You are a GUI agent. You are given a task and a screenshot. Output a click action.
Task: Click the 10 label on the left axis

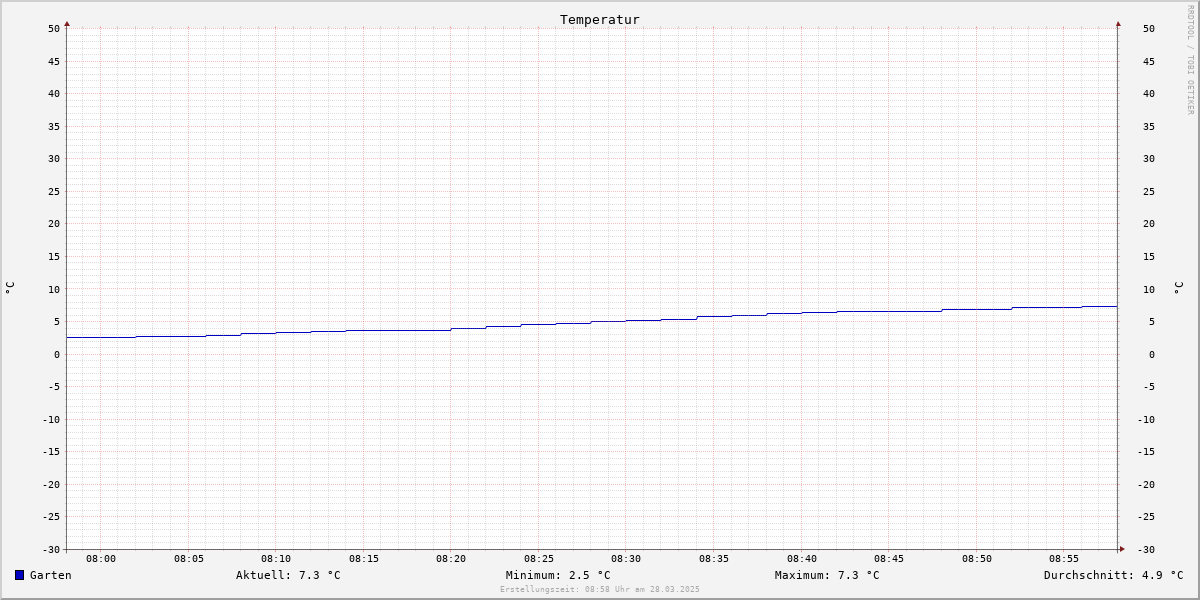(x=54, y=289)
